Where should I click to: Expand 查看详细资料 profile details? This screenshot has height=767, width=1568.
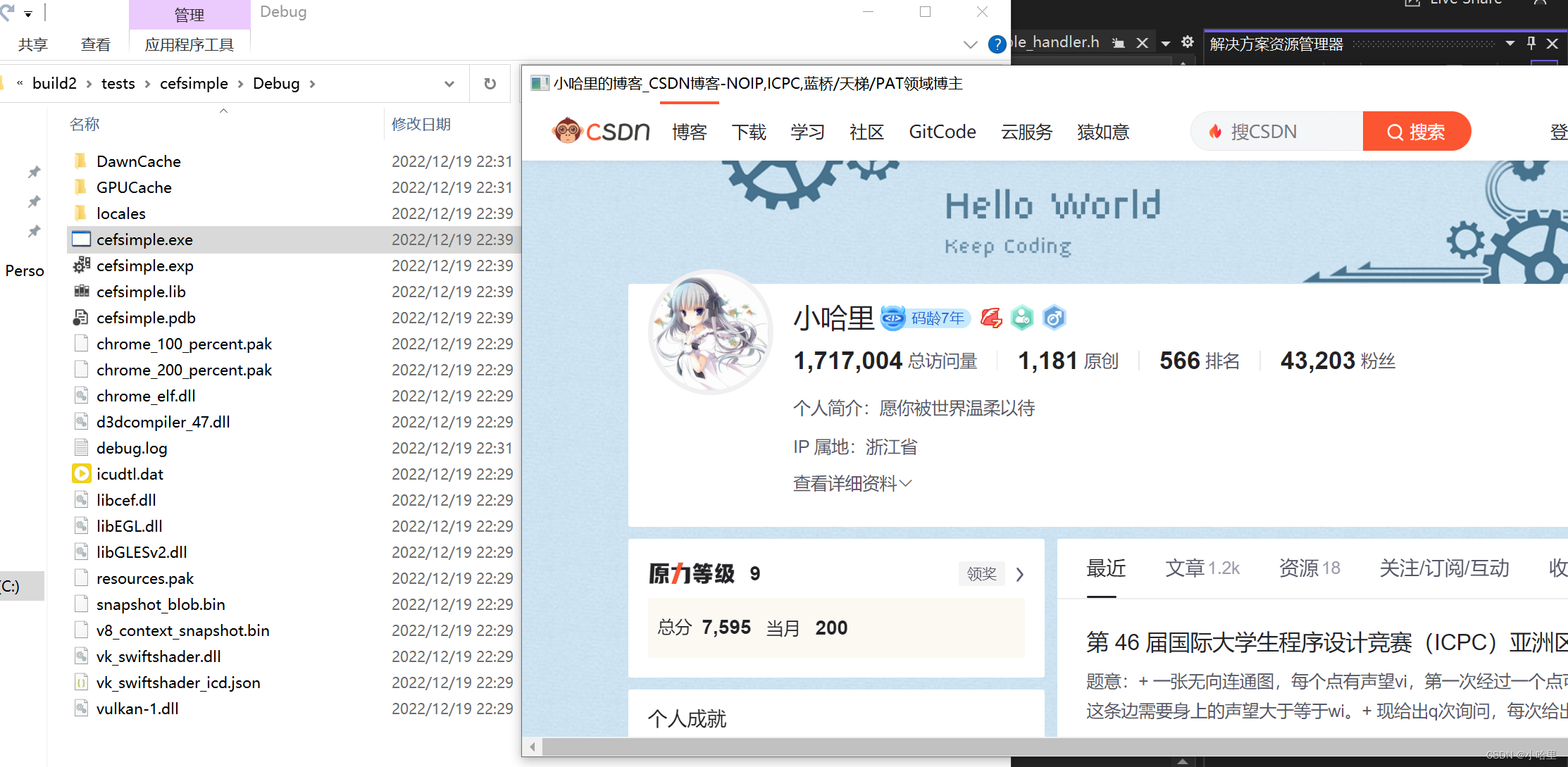point(852,483)
